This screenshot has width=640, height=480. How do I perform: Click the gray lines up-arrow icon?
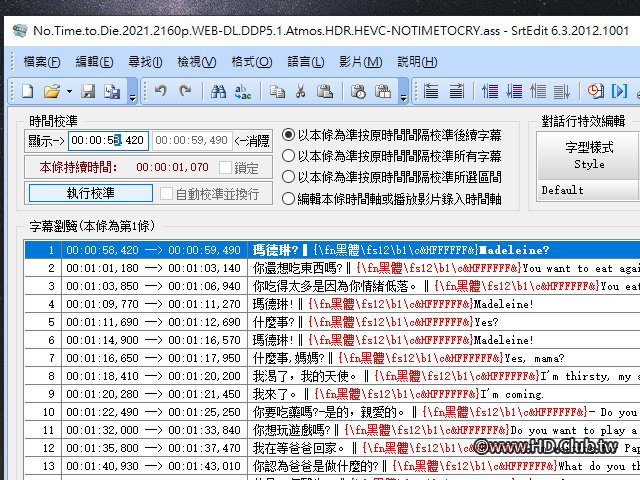538,91
